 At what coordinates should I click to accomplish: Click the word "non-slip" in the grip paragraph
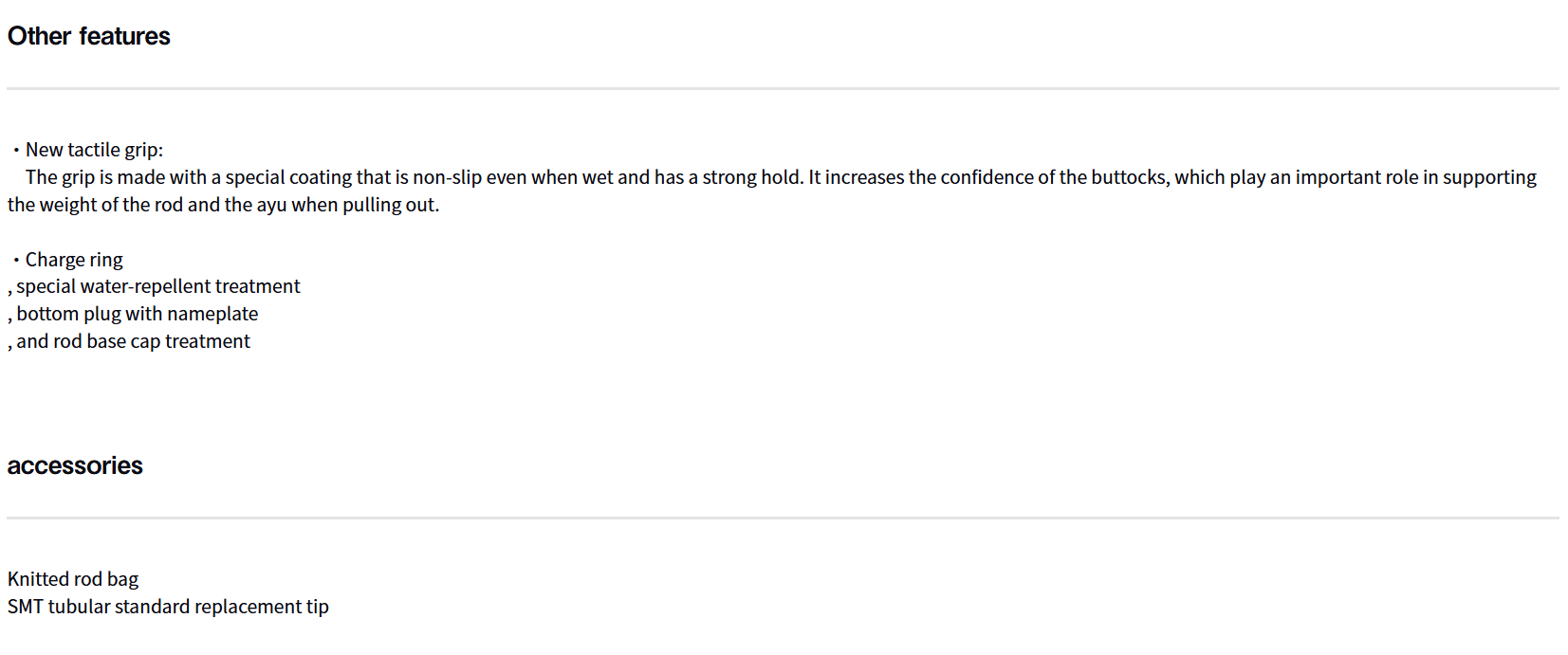(x=447, y=177)
